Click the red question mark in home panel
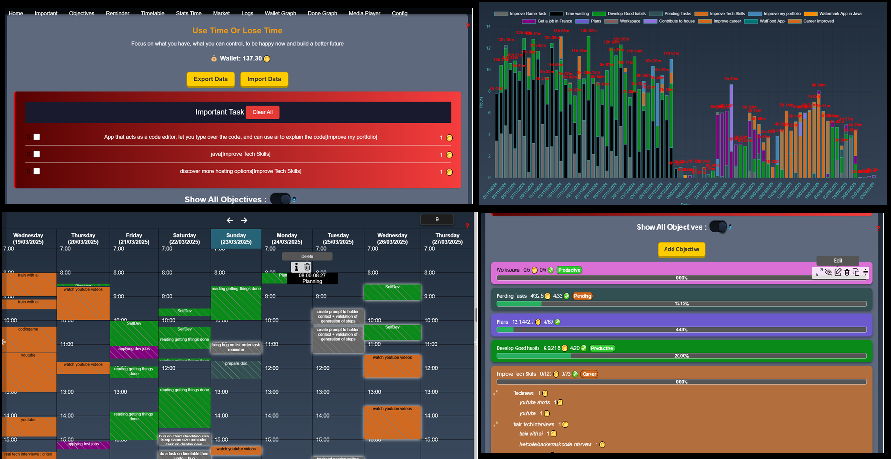 [467, 26]
